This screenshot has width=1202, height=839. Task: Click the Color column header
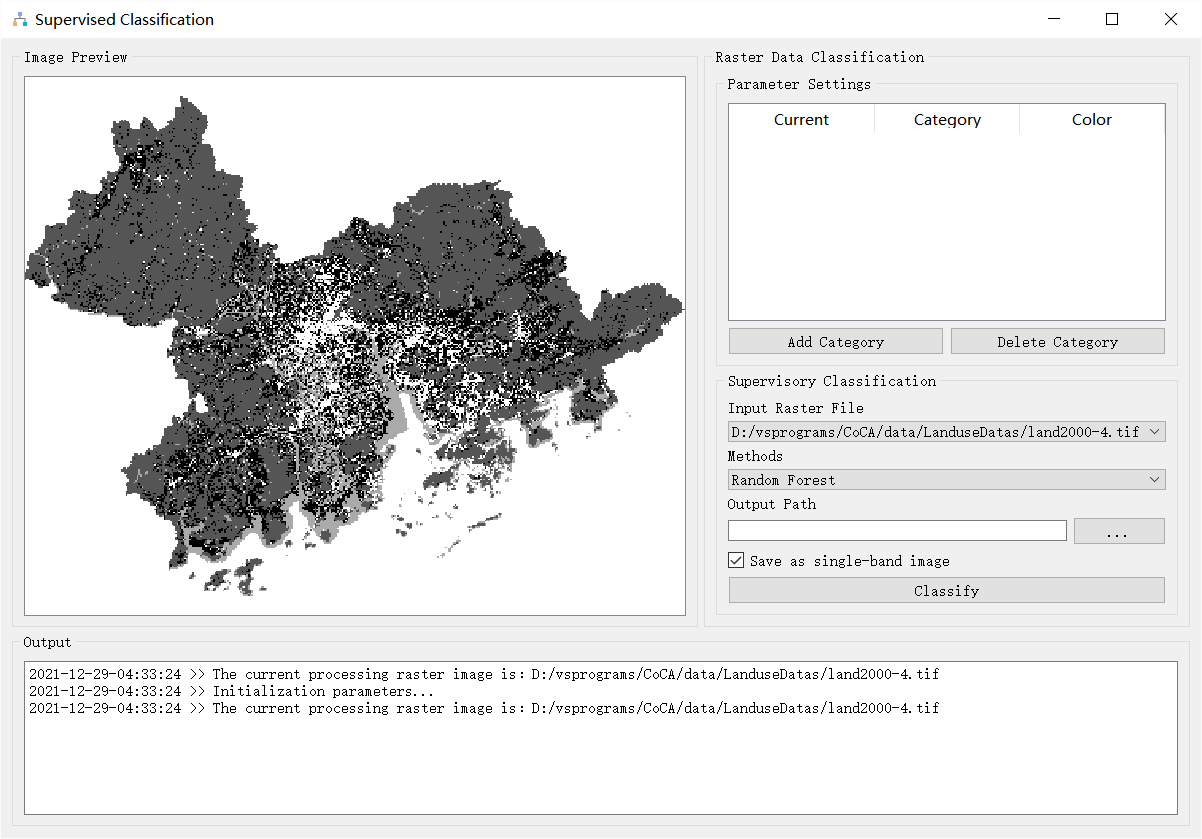[x=1092, y=120]
